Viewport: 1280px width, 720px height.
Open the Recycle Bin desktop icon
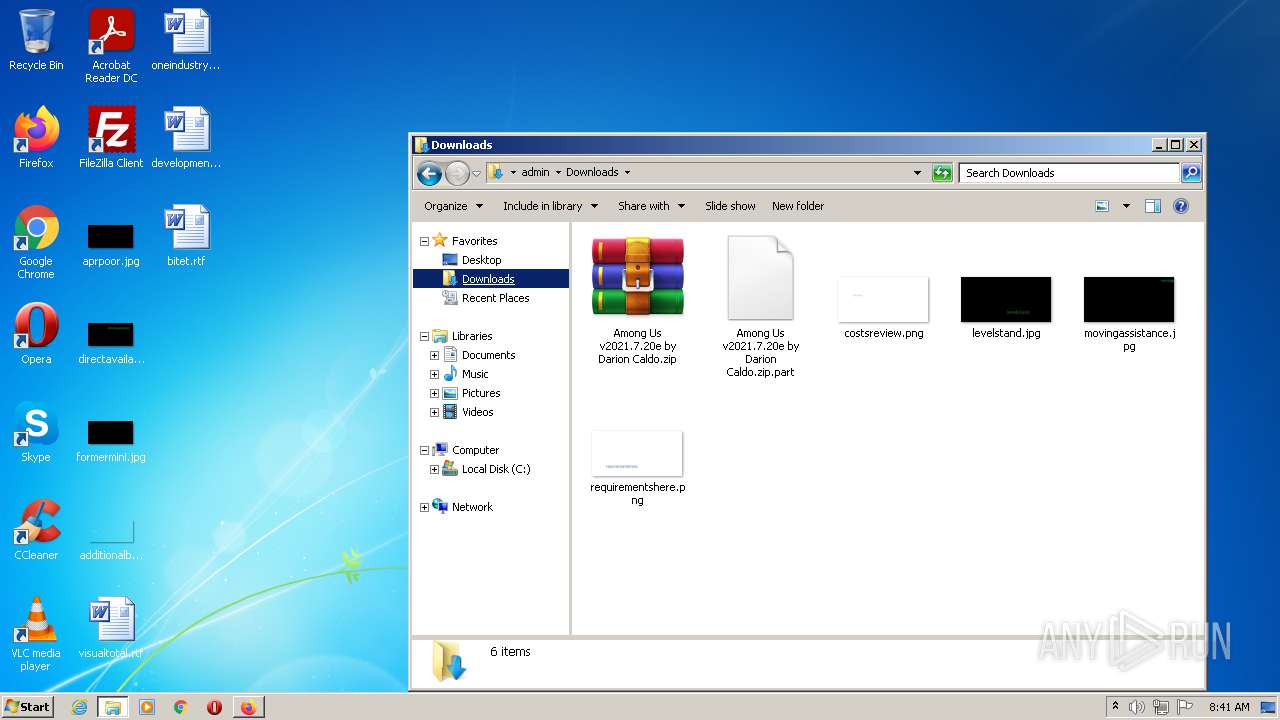(x=36, y=40)
